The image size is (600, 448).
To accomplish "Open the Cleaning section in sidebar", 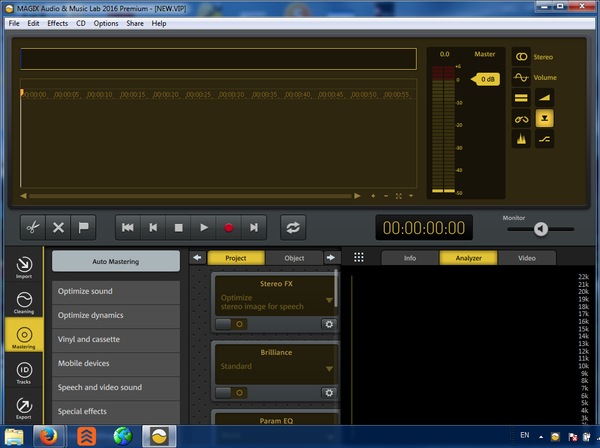I will point(24,303).
